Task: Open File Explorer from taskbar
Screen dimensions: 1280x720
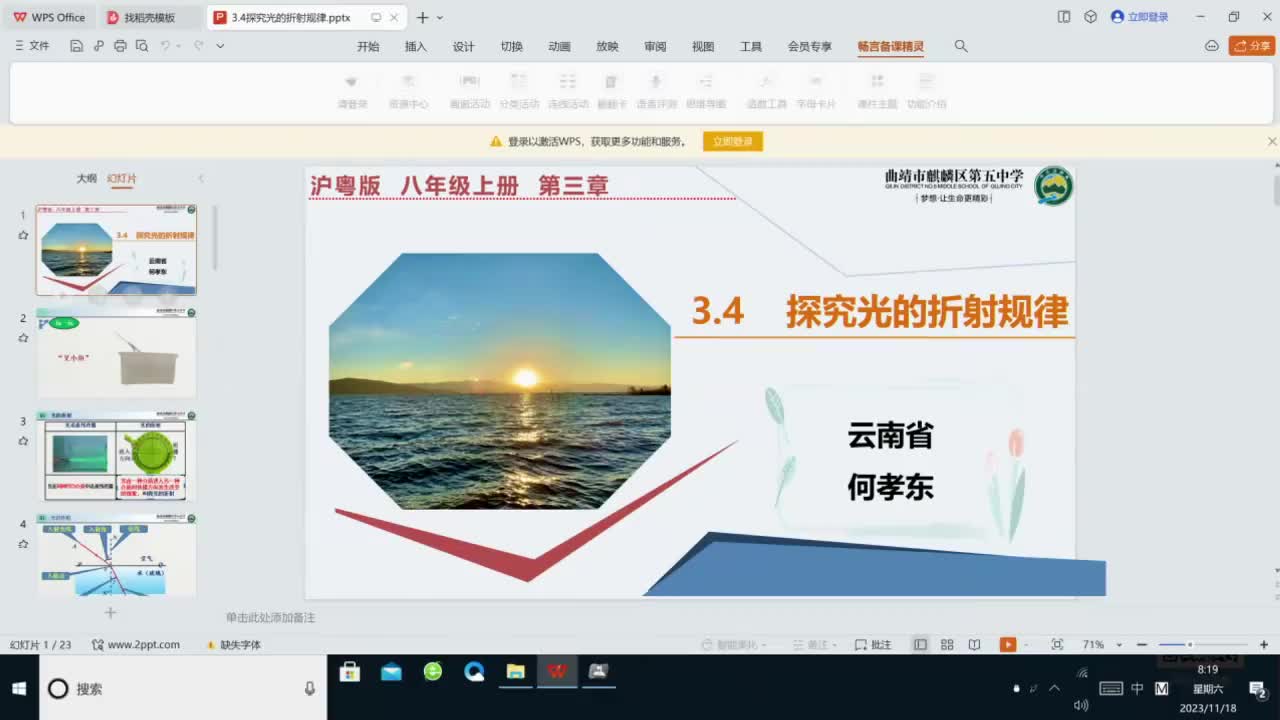Action: point(515,672)
